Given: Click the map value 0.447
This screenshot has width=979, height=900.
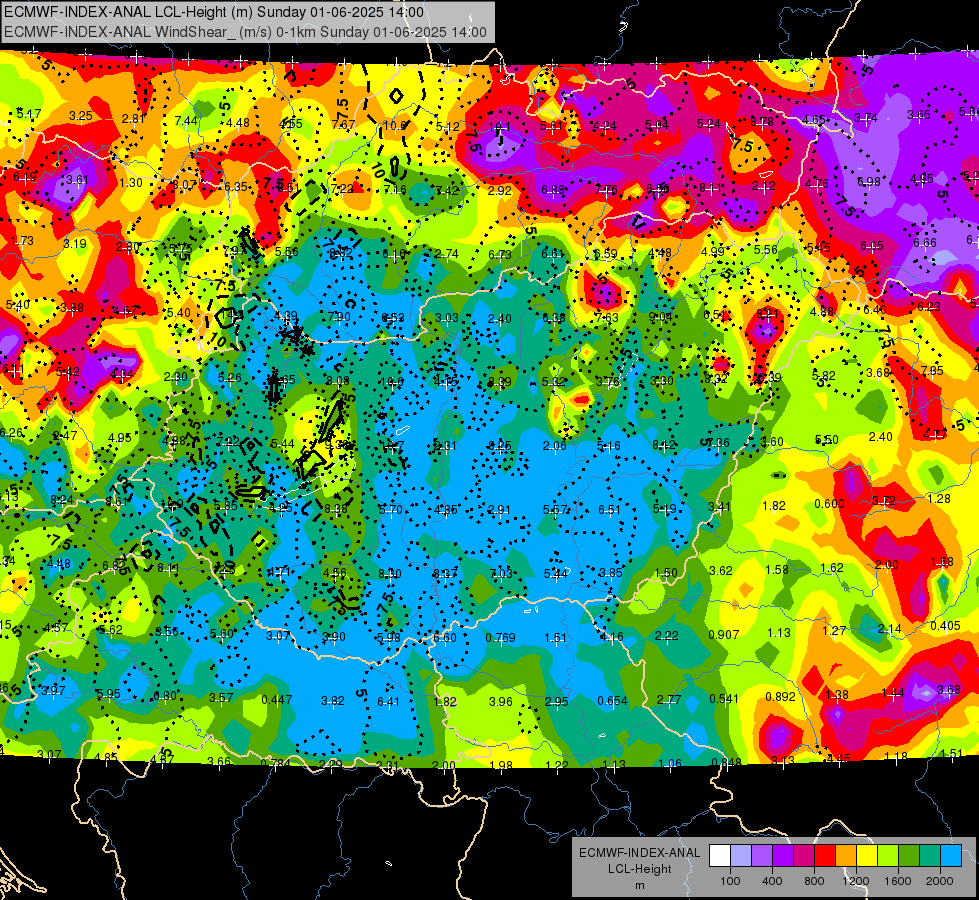Looking at the screenshot, I should click(x=277, y=700).
